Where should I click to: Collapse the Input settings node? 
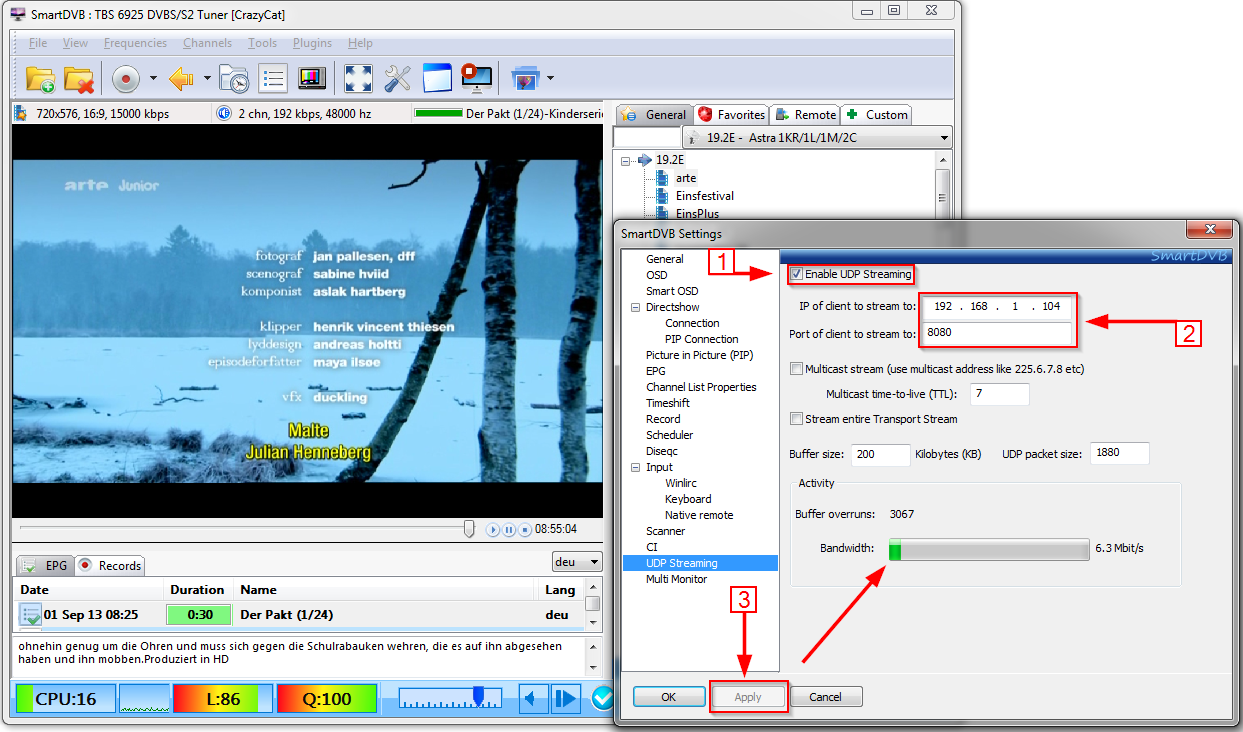[x=635, y=467]
